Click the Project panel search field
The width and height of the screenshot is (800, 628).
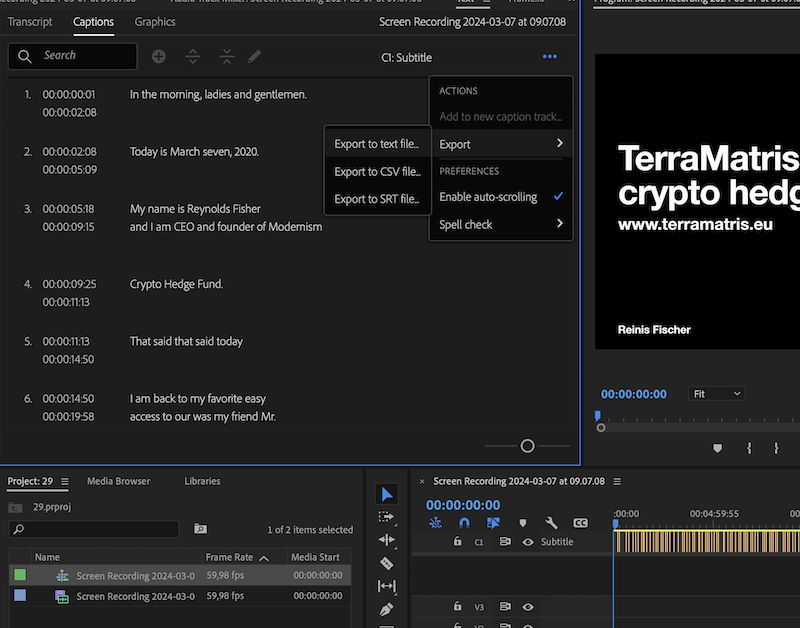94,529
